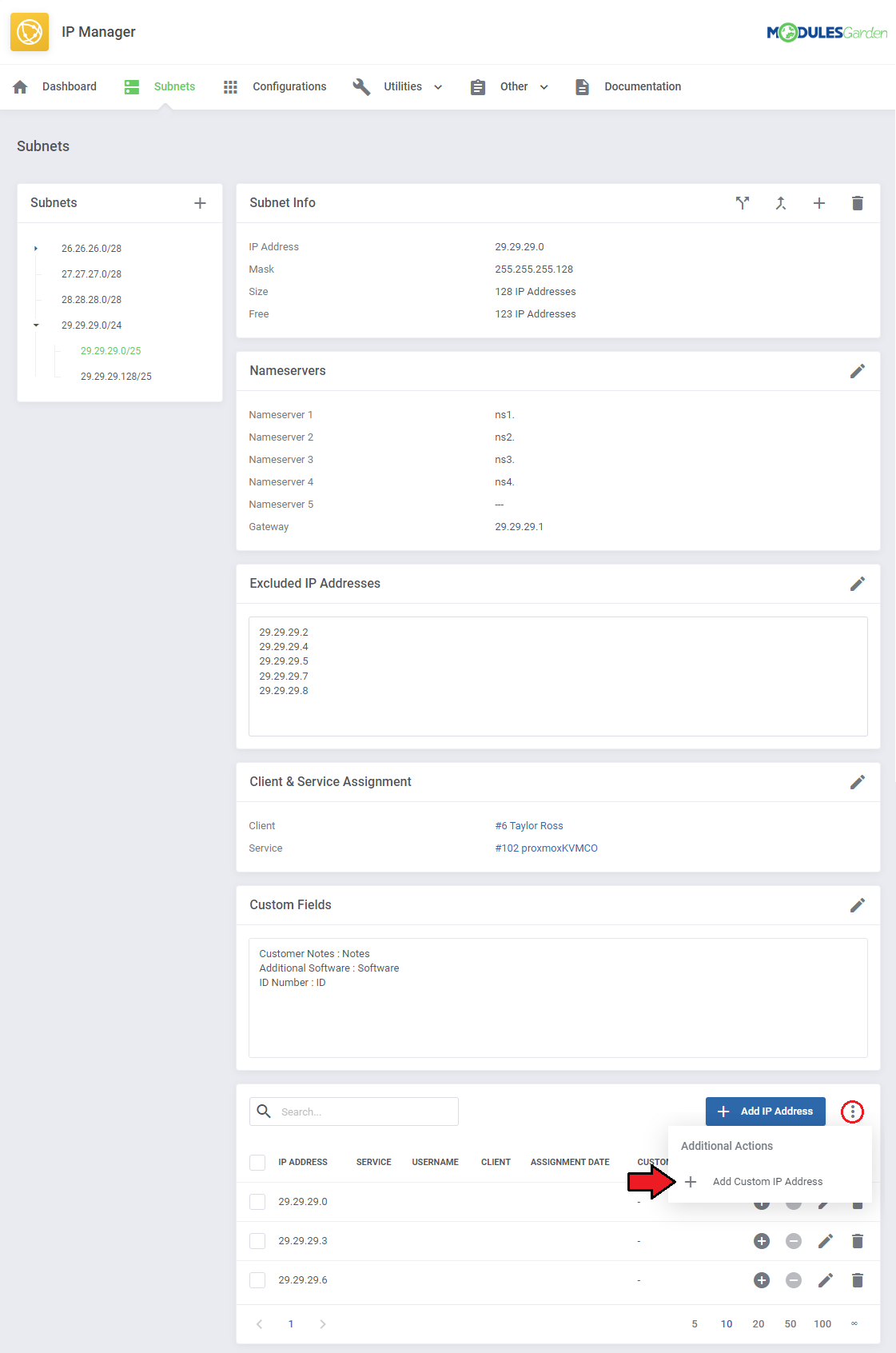Show 20 entries per page

click(759, 1324)
